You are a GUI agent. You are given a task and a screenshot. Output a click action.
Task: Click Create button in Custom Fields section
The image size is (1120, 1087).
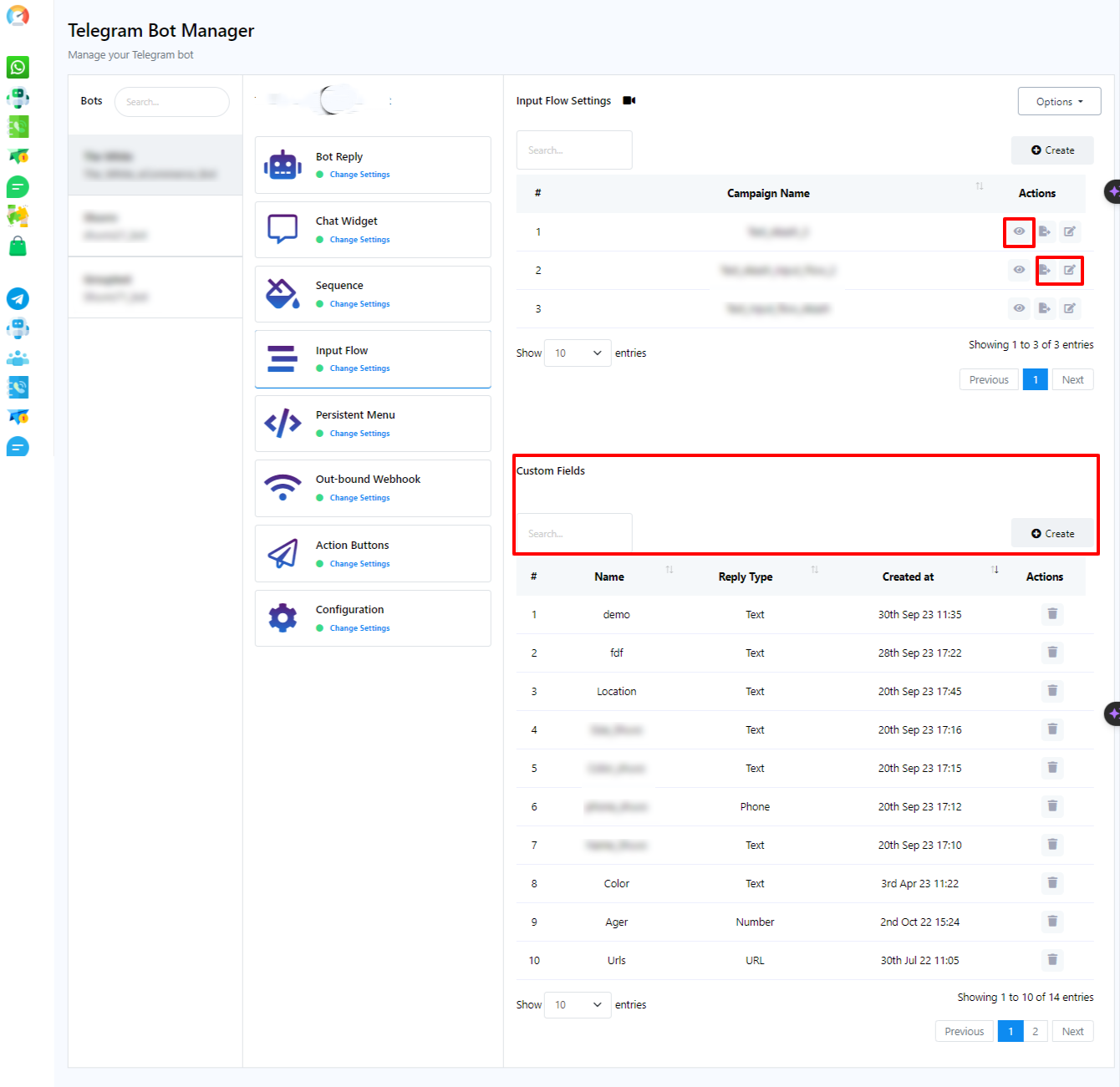1052,533
